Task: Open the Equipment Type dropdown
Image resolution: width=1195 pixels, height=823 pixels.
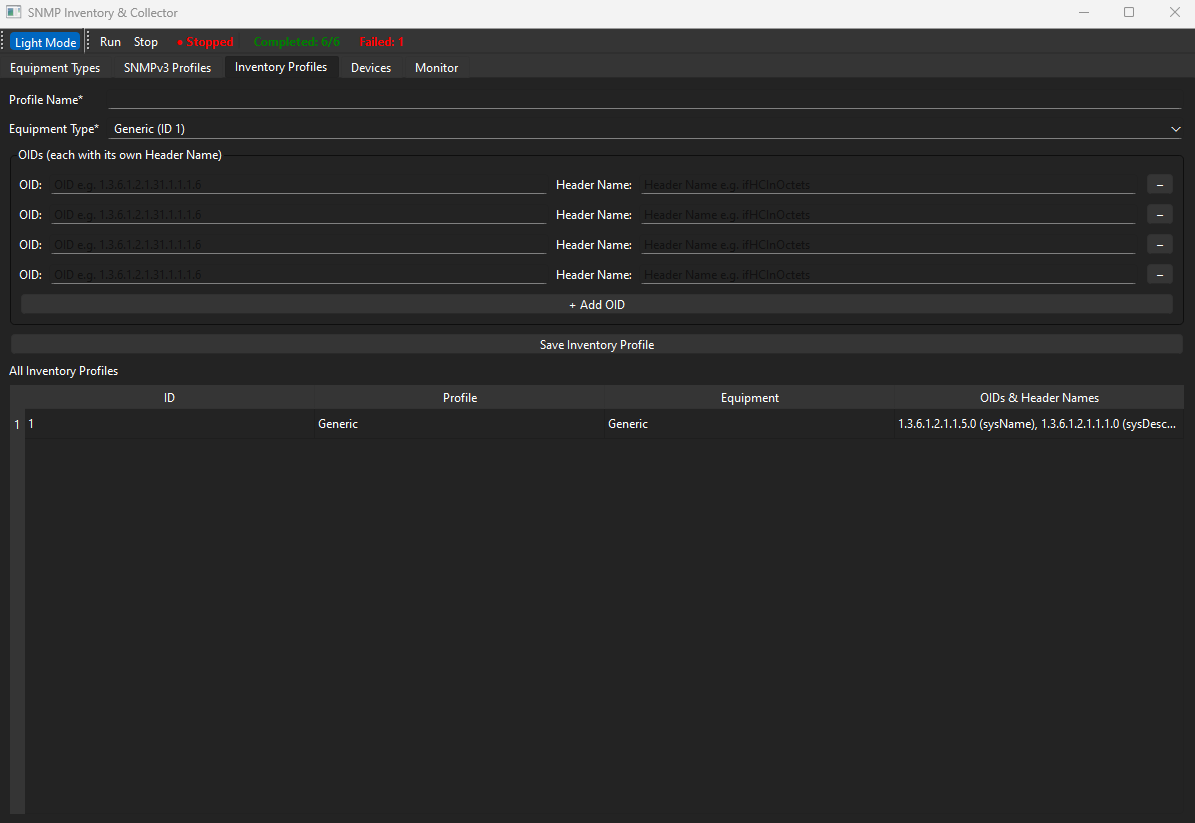Action: [x=1176, y=129]
